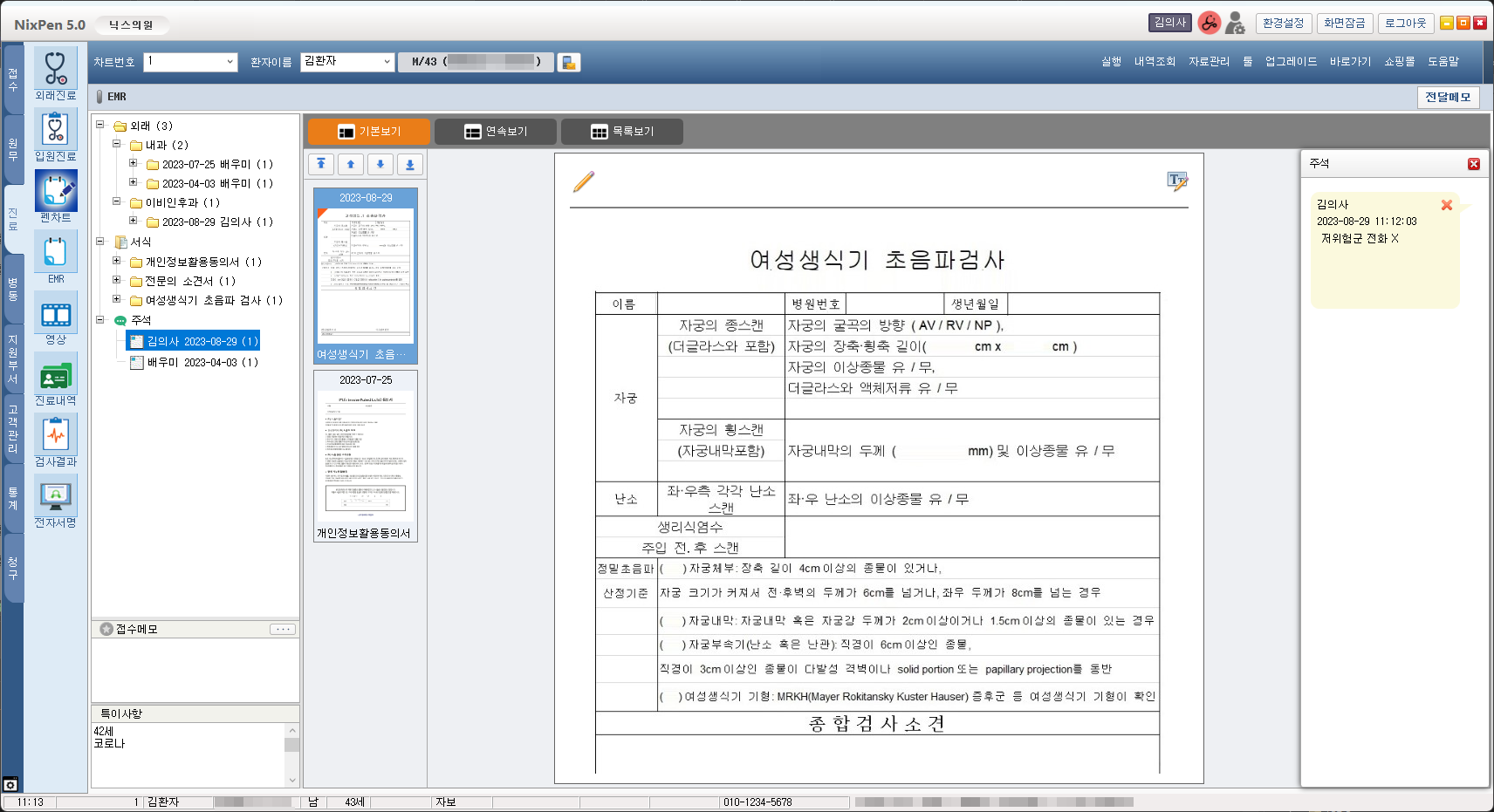Image resolution: width=1494 pixels, height=812 pixels.
Task: Delete the 김의사 annotation note with the orange X
Action: [1446, 205]
